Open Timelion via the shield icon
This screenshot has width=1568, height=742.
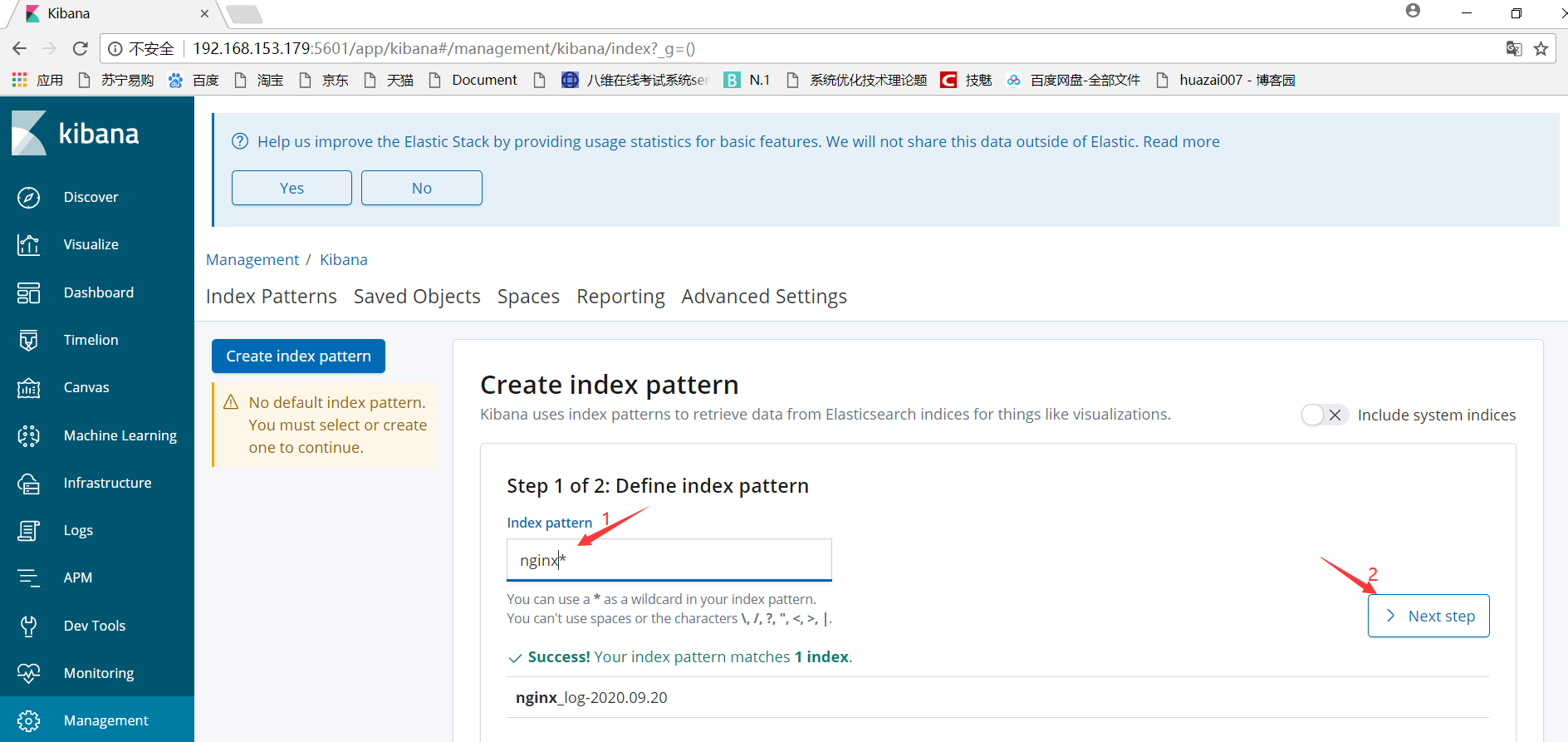point(28,340)
